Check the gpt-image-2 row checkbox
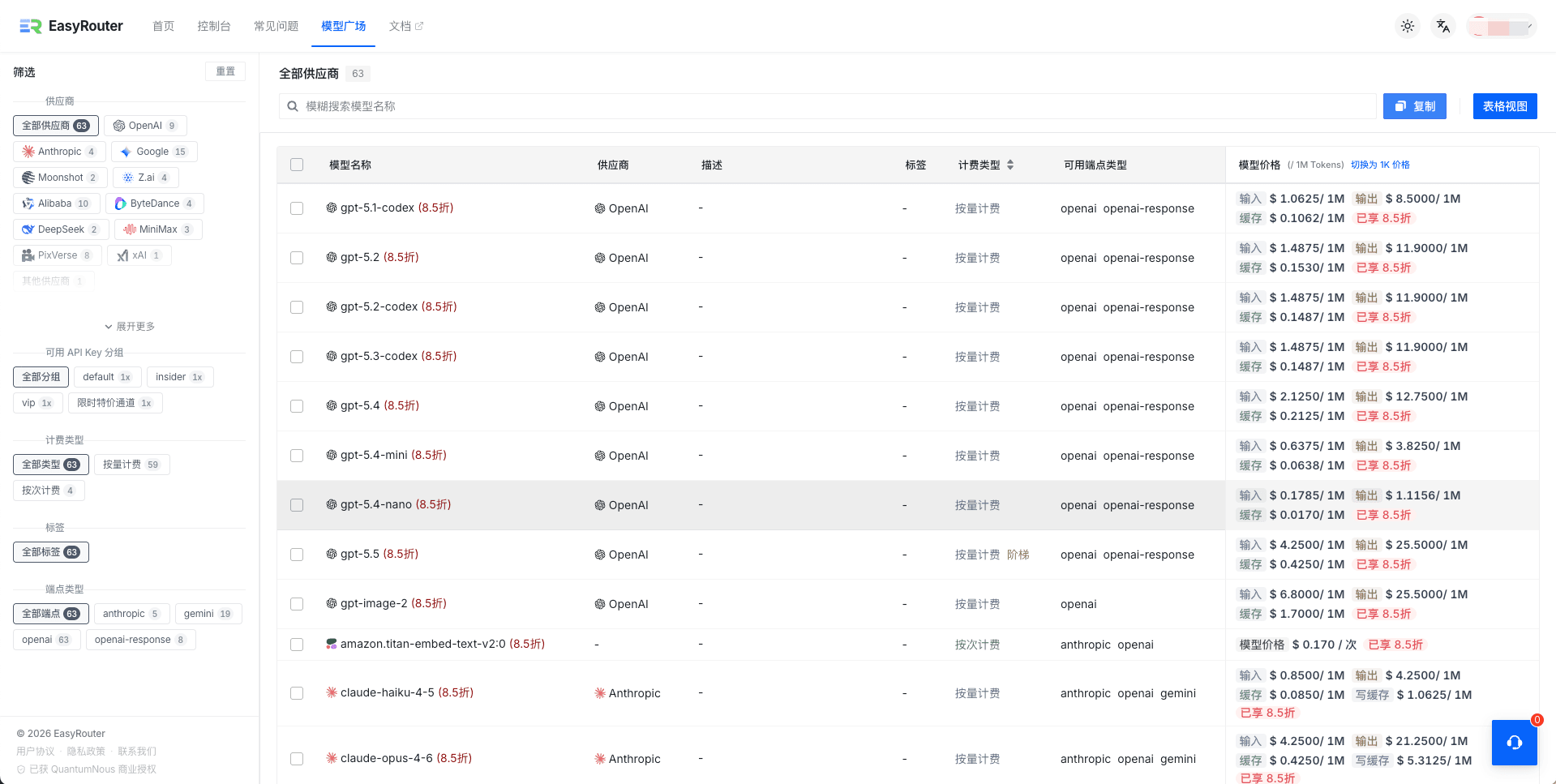This screenshot has width=1556, height=784. click(x=297, y=604)
